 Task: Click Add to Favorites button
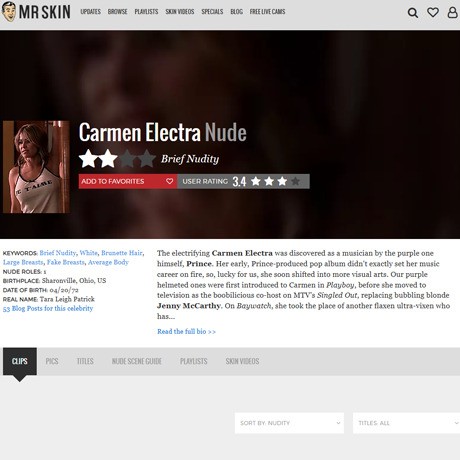(128, 181)
